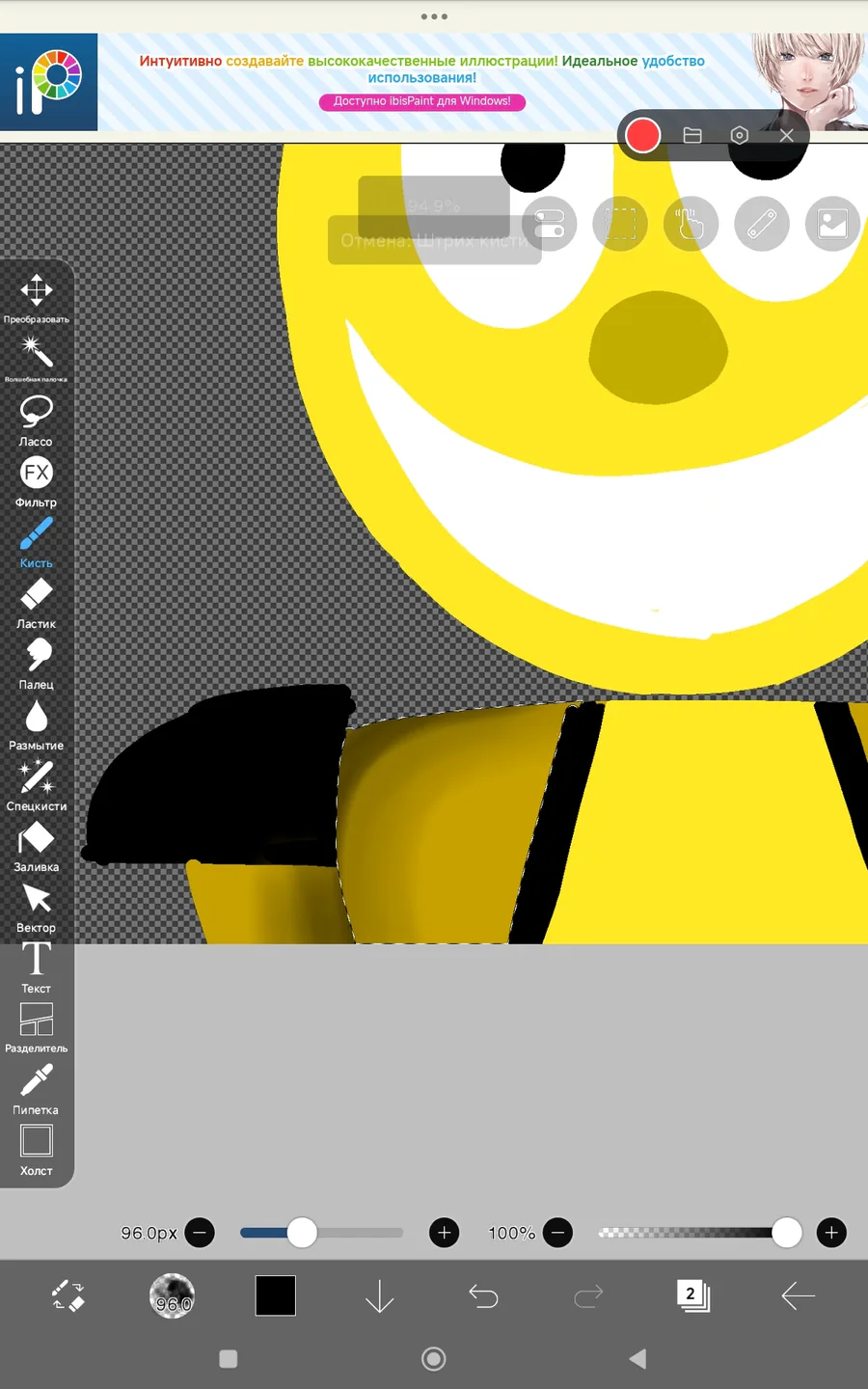868x1389 pixels.
Task: Toggle the view mode switch icon
Action: pyautogui.click(x=549, y=224)
